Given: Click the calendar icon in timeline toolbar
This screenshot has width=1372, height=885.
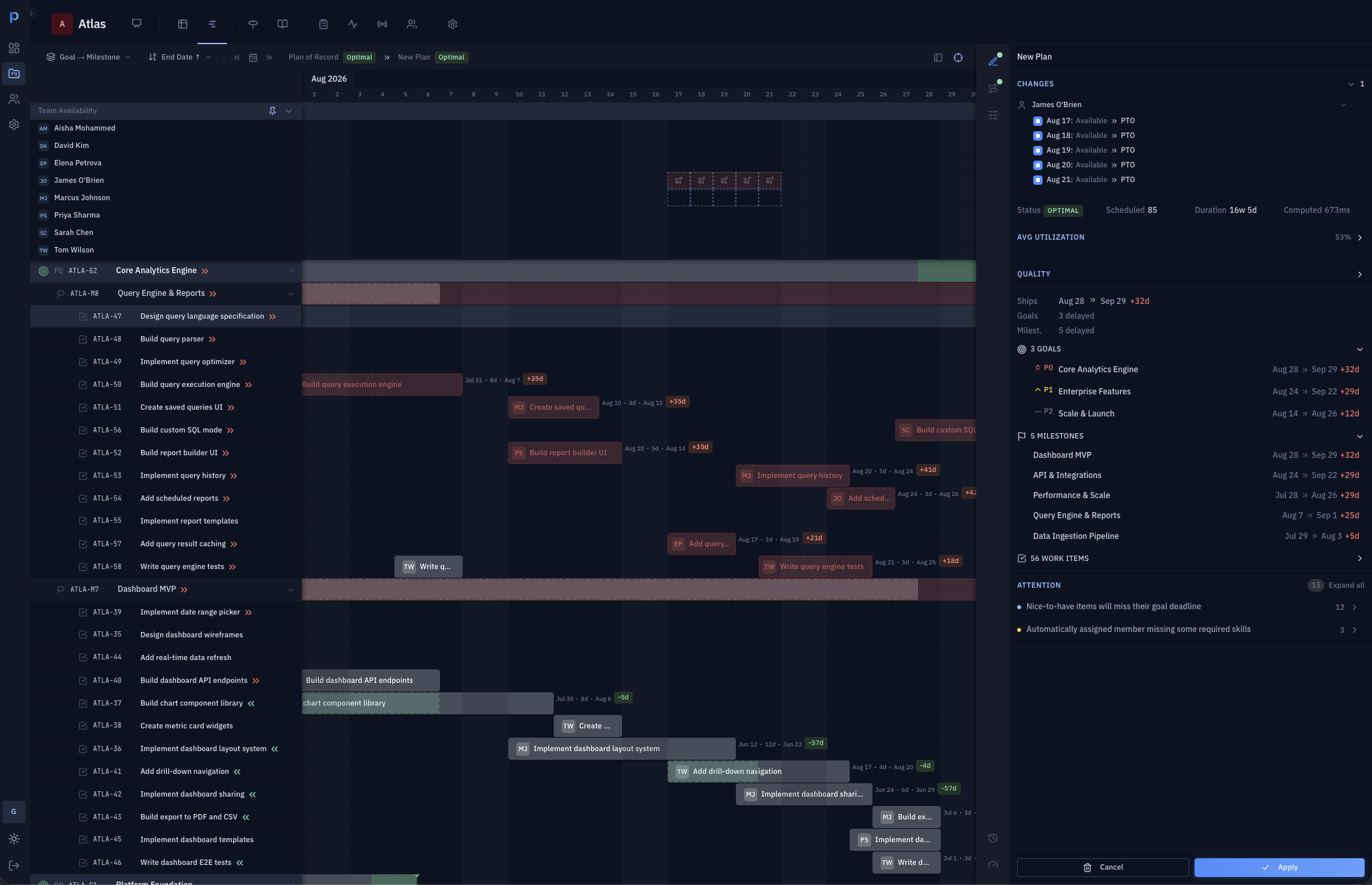Looking at the screenshot, I should (253, 58).
